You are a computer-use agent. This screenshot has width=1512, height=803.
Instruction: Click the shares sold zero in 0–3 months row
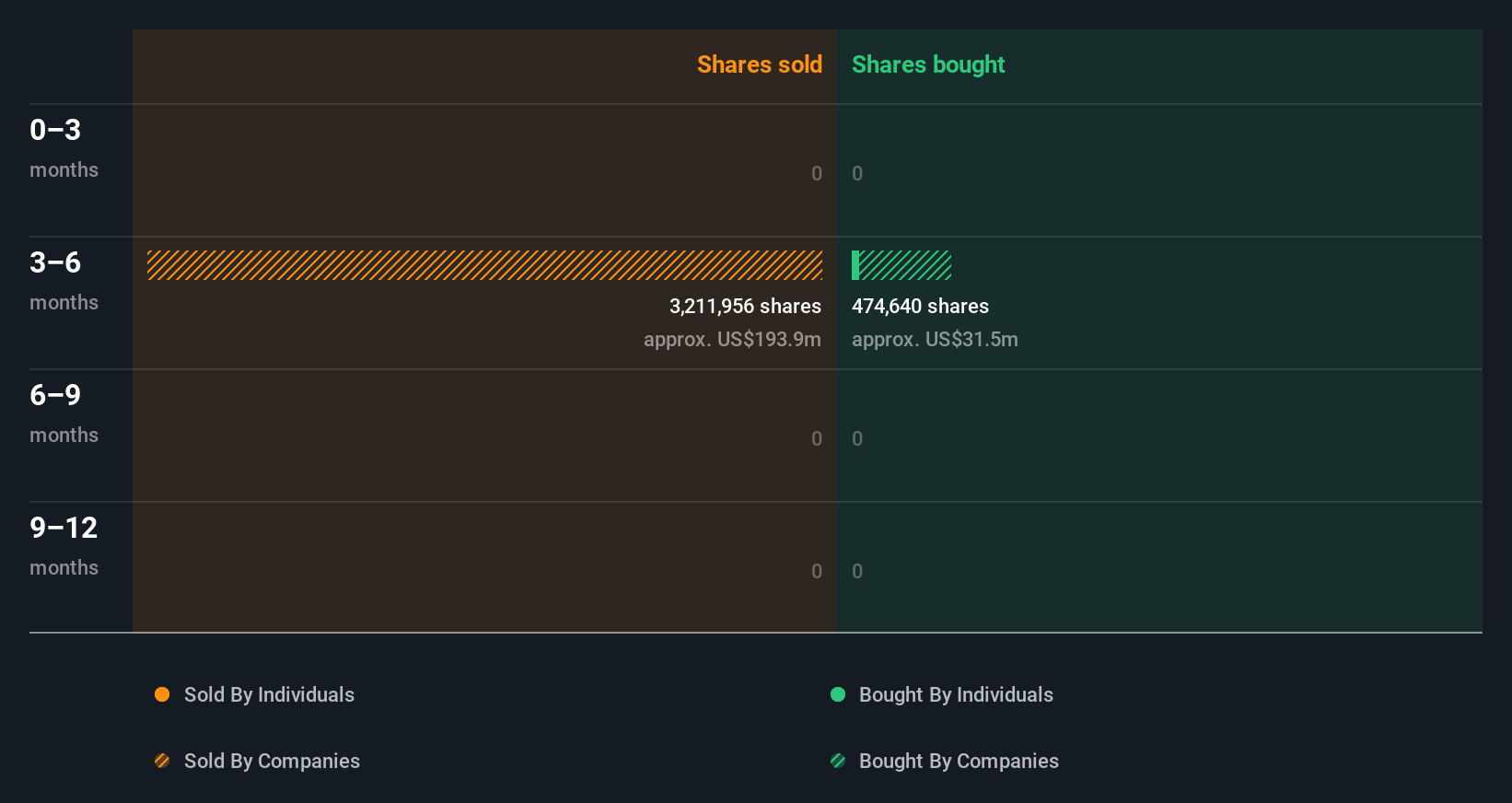point(817,174)
